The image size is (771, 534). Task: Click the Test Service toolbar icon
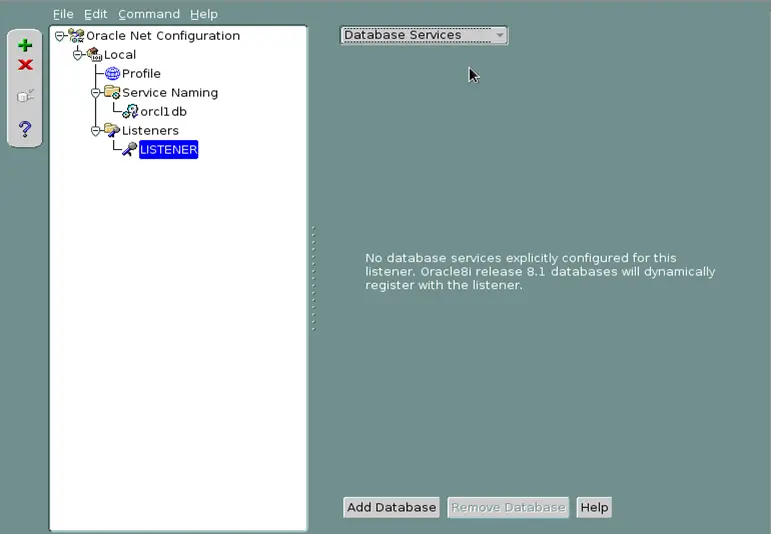tap(25, 96)
